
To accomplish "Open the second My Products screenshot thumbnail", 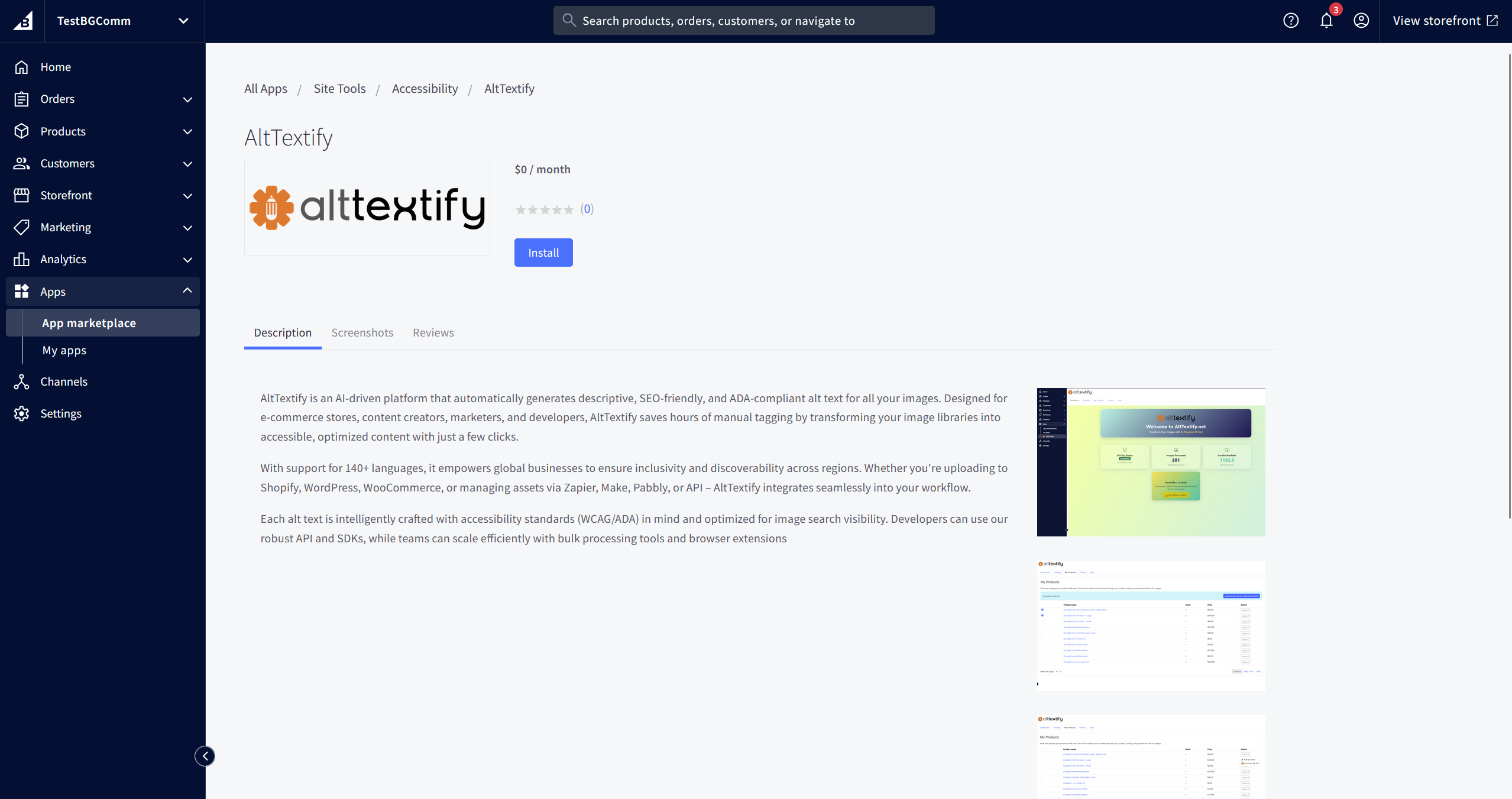I will pyautogui.click(x=1151, y=625).
